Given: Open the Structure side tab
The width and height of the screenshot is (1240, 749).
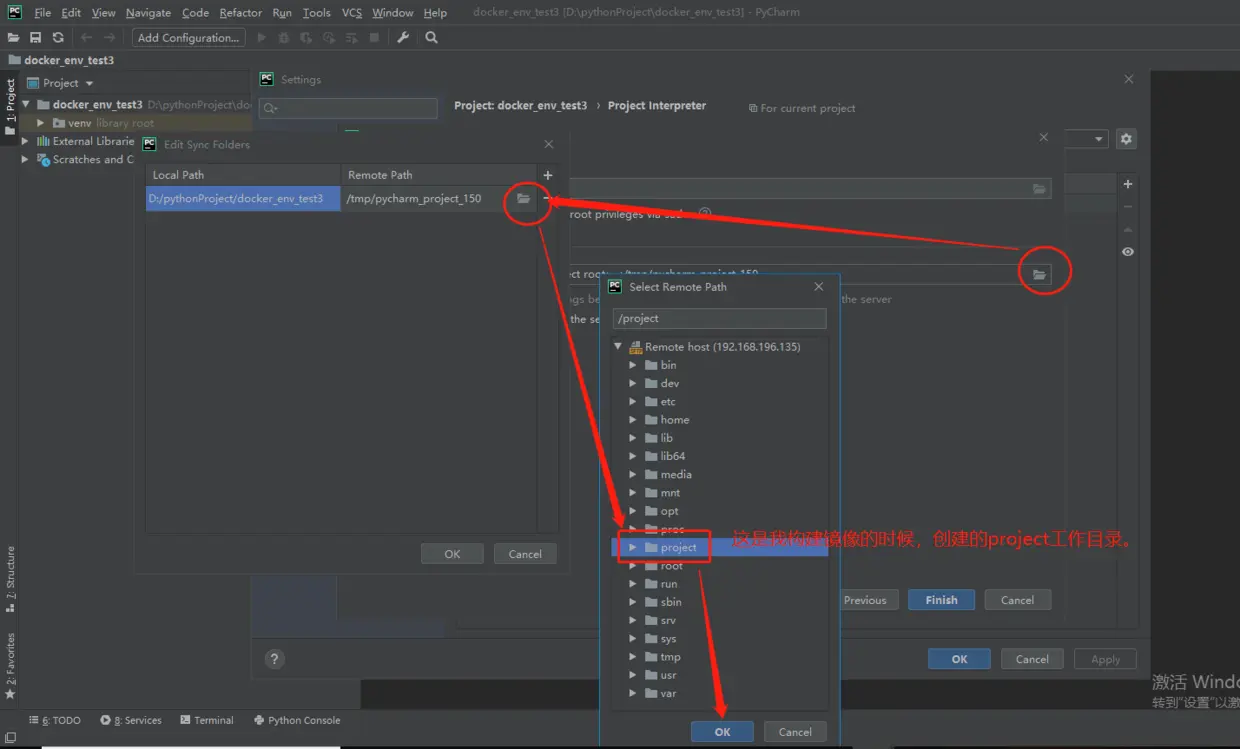Looking at the screenshot, I should (10, 581).
